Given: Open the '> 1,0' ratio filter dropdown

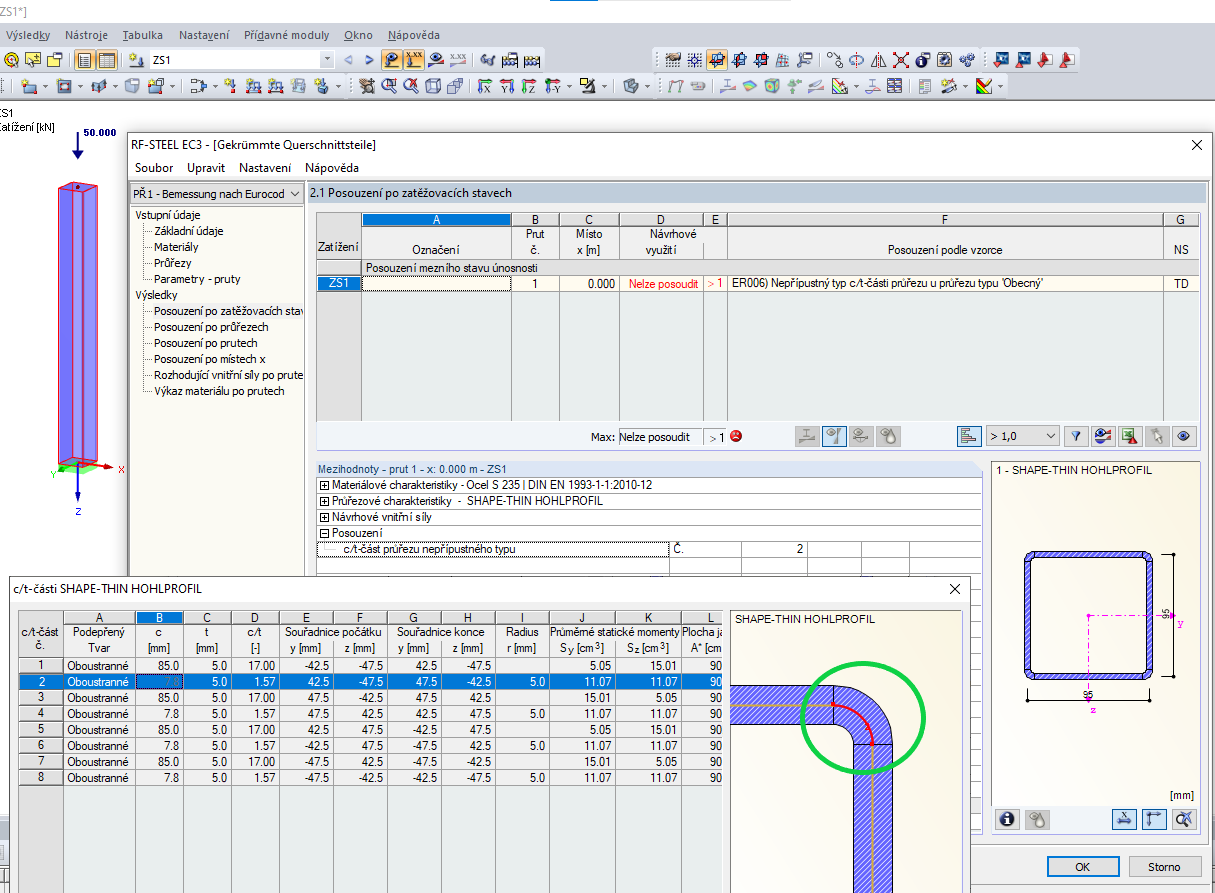Looking at the screenshot, I should (x=1049, y=436).
